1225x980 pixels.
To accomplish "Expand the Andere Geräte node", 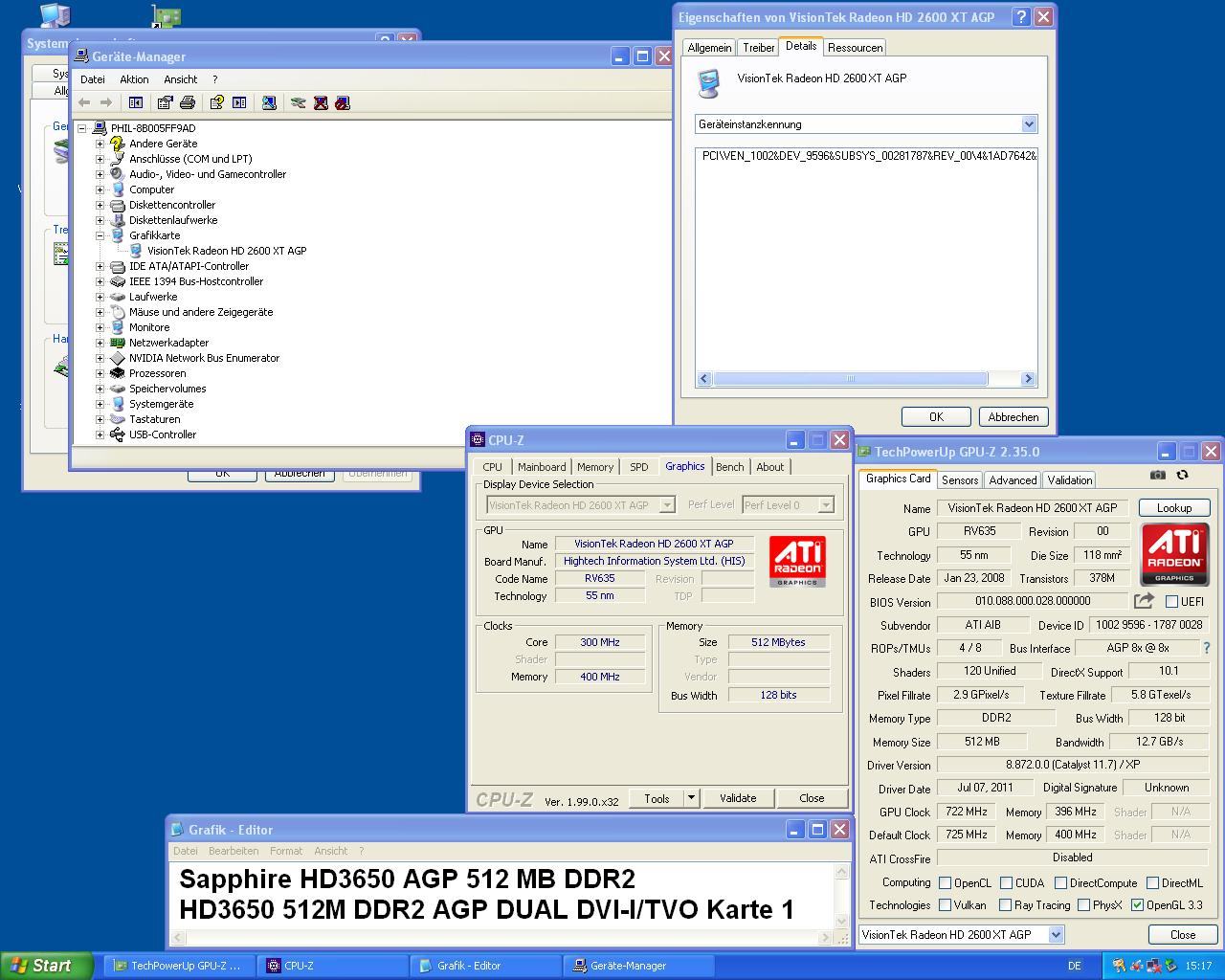I will coord(100,144).
